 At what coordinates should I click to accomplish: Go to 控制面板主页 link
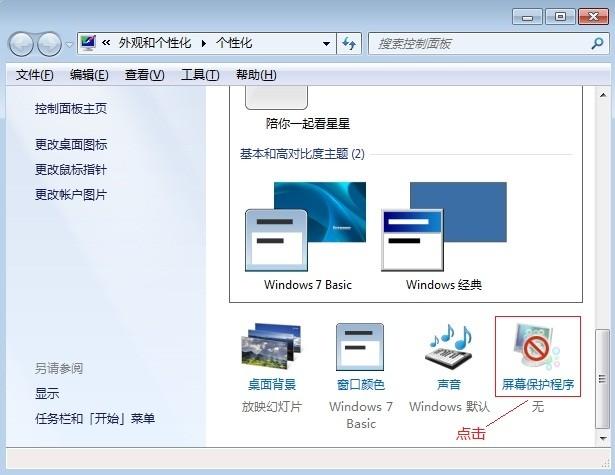click(x=71, y=109)
